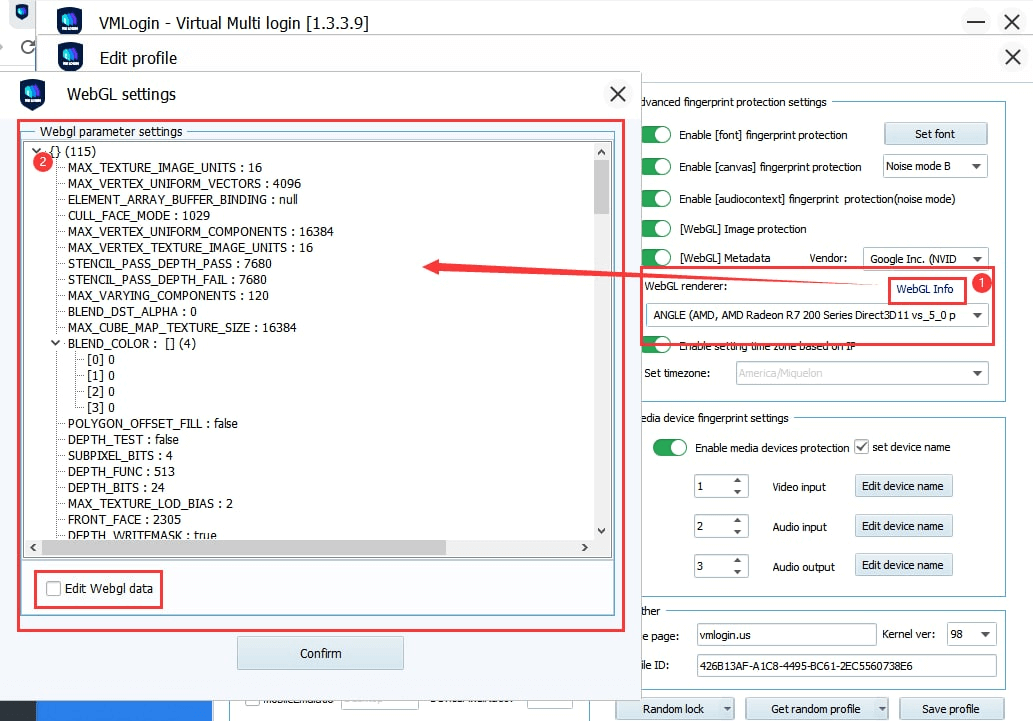Collapse the root (115) tree node
The image size is (1033, 721).
point(37,151)
